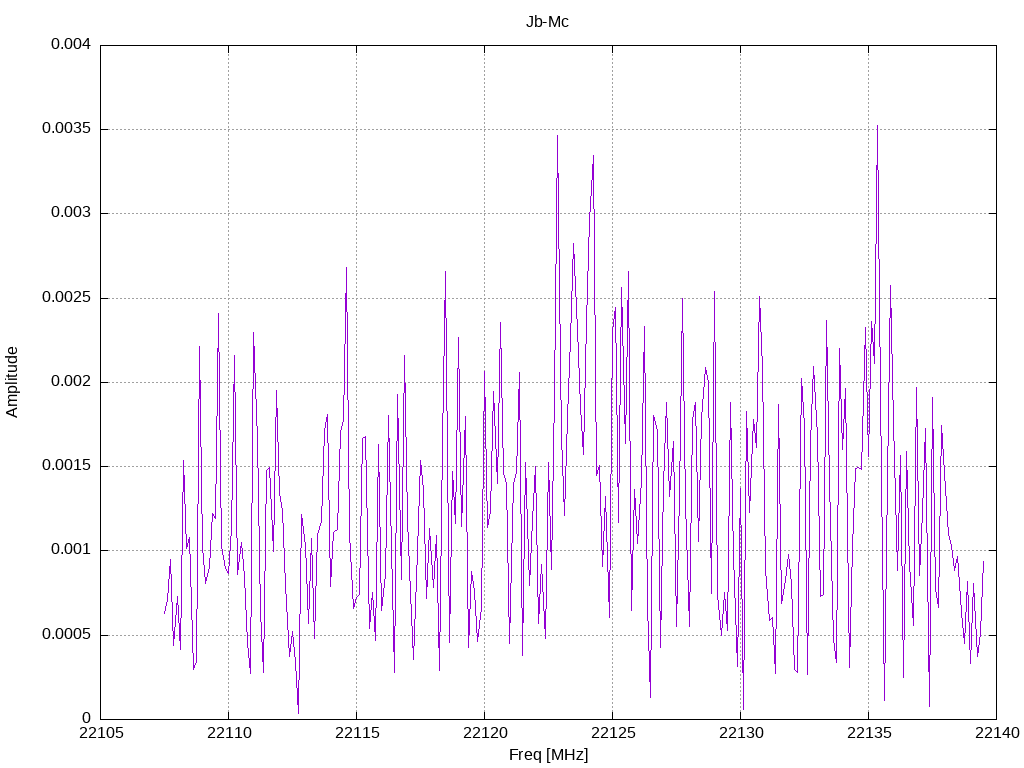Click x-axis tick label 22110

(229, 733)
